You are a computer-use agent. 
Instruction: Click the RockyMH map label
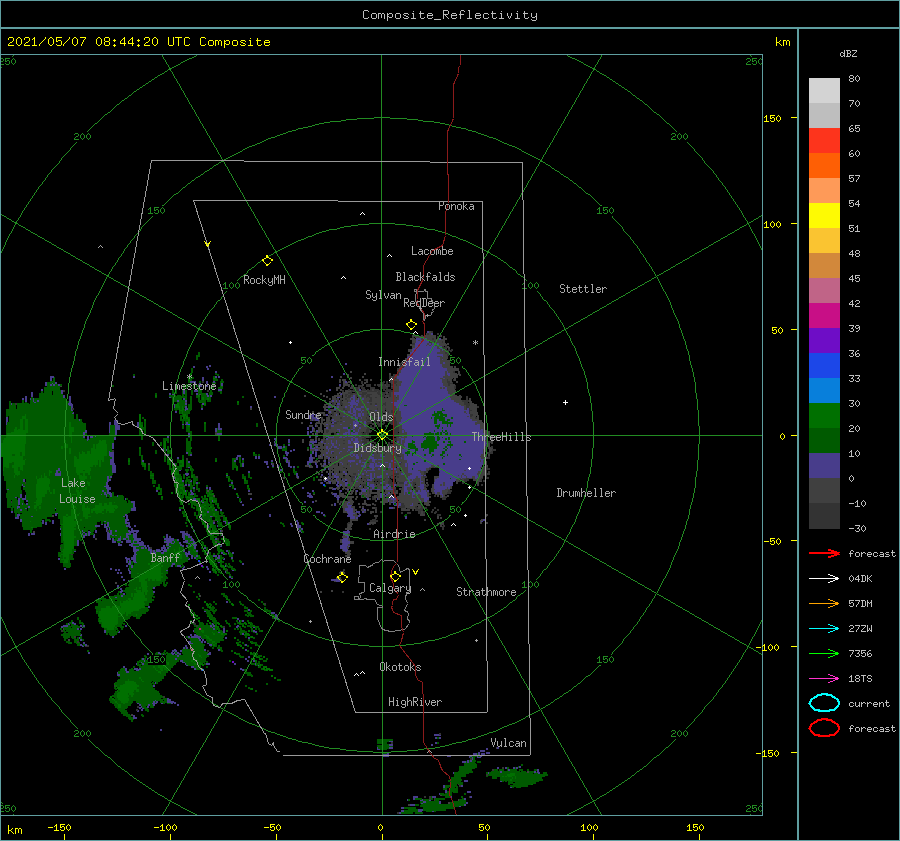[264, 280]
